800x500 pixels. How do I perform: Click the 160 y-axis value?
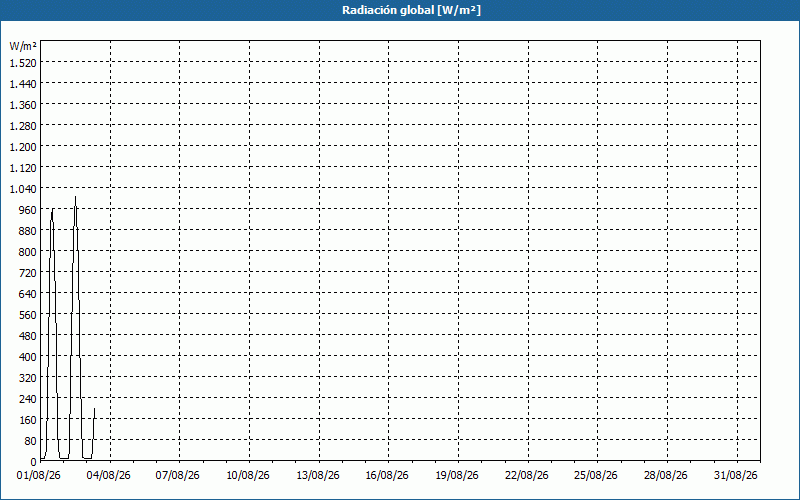coord(28,419)
